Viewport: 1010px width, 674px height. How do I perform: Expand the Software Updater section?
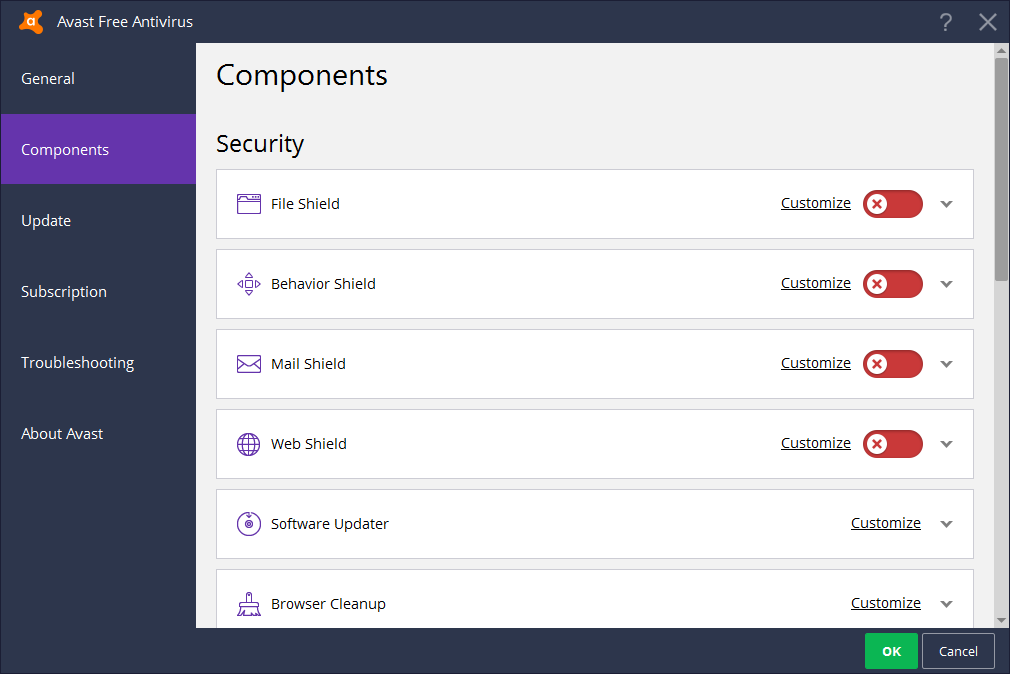click(x=946, y=523)
